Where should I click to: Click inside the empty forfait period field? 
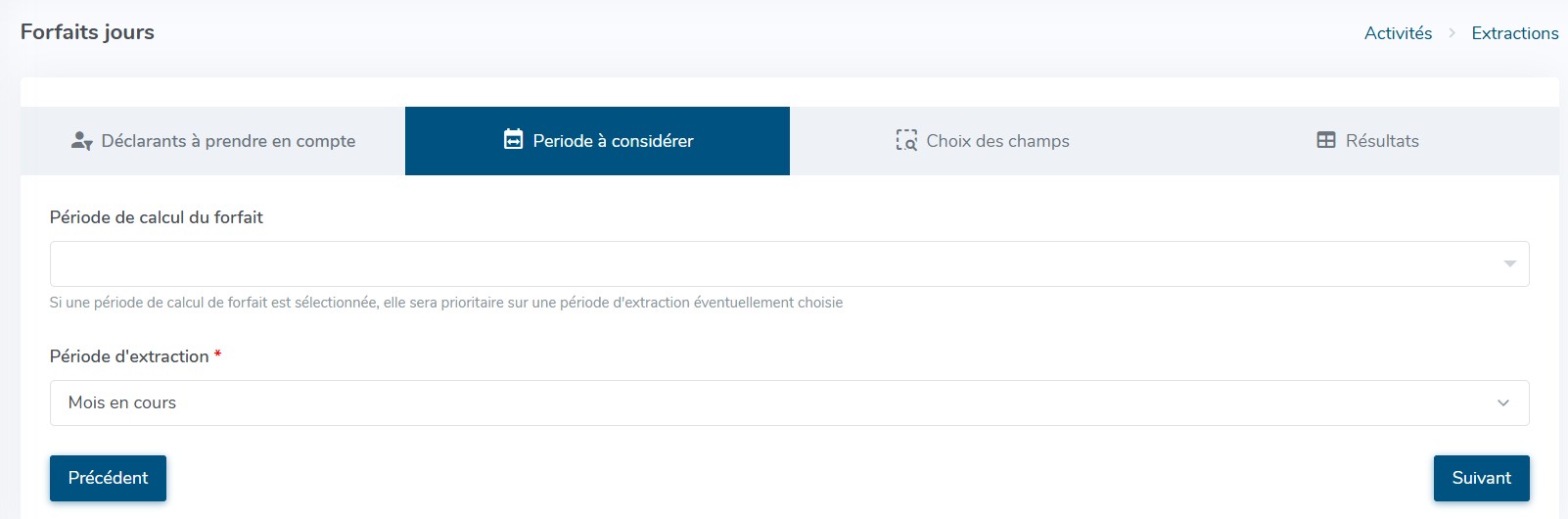tap(763, 263)
